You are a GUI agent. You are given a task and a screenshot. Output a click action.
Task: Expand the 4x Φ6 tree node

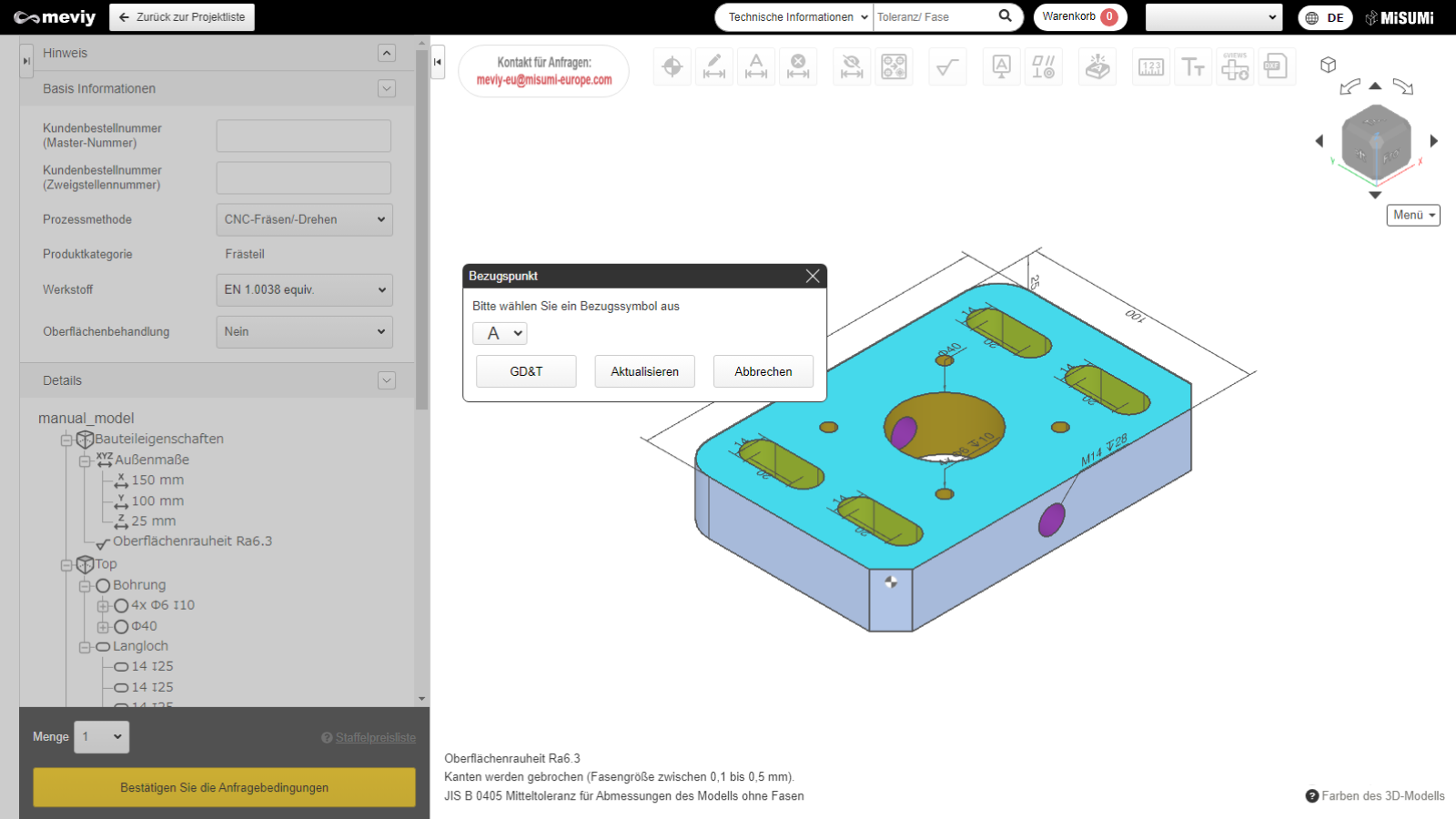103,606
